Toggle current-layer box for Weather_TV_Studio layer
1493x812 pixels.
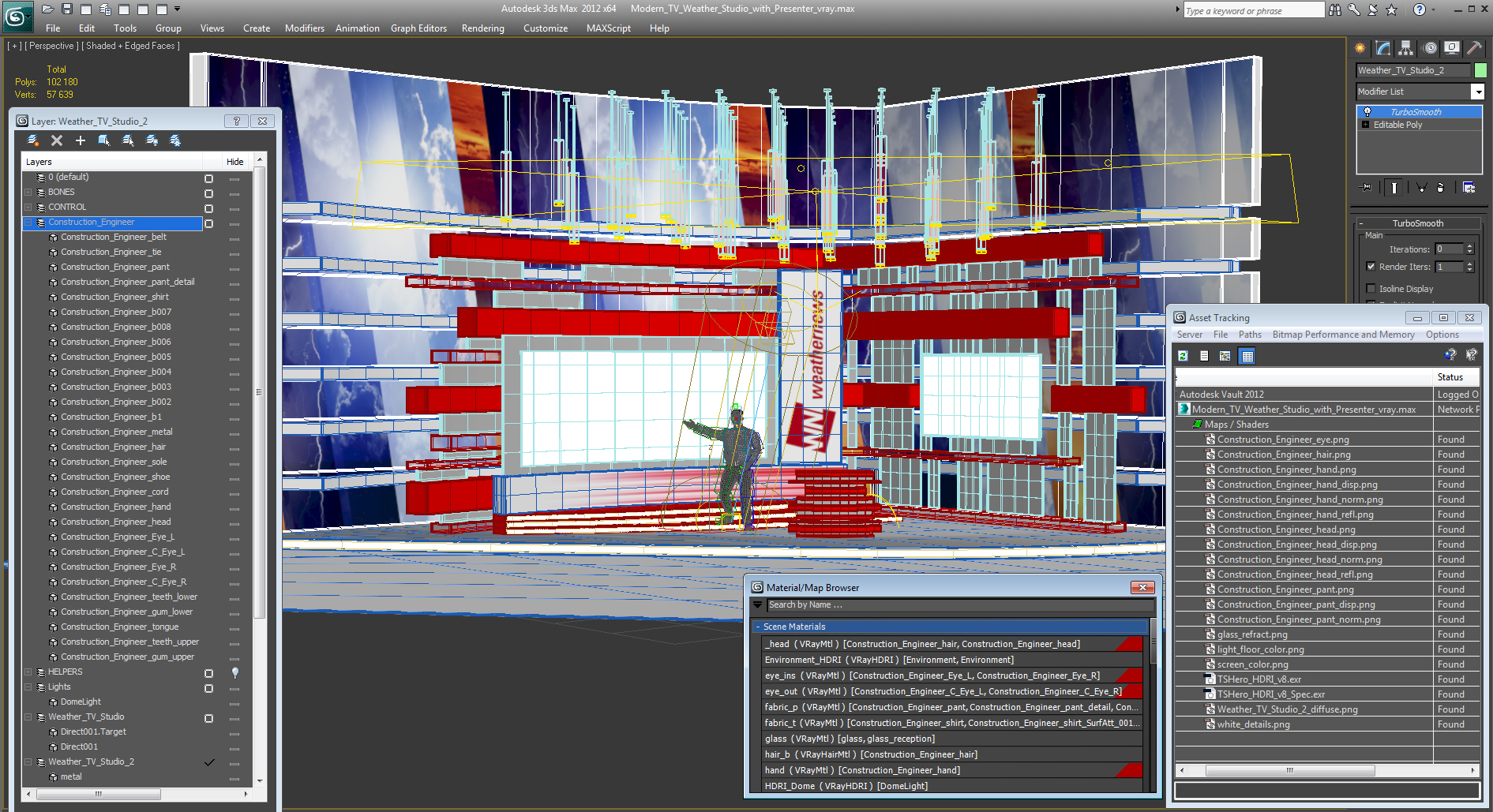[208, 718]
